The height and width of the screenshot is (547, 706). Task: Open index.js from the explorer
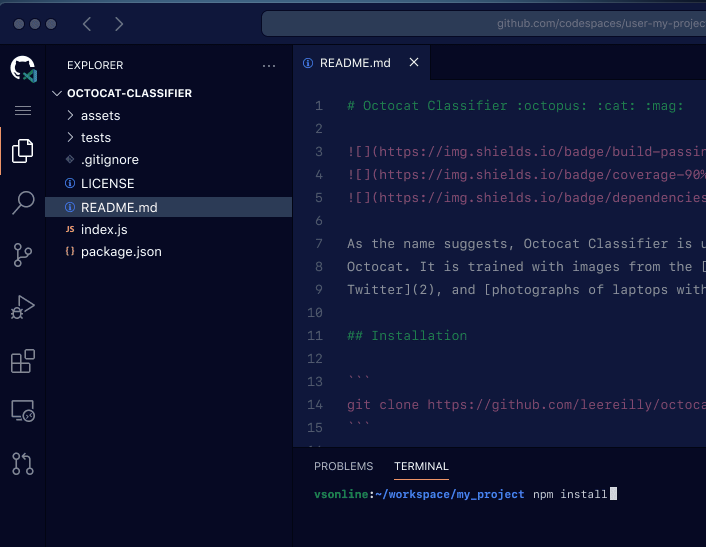pyautogui.click(x=168, y=230)
